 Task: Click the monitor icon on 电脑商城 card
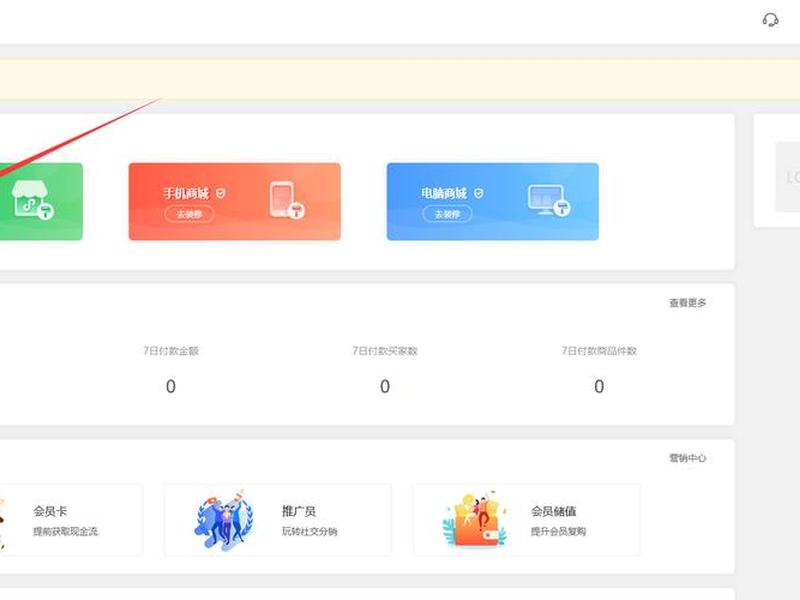[549, 200]
